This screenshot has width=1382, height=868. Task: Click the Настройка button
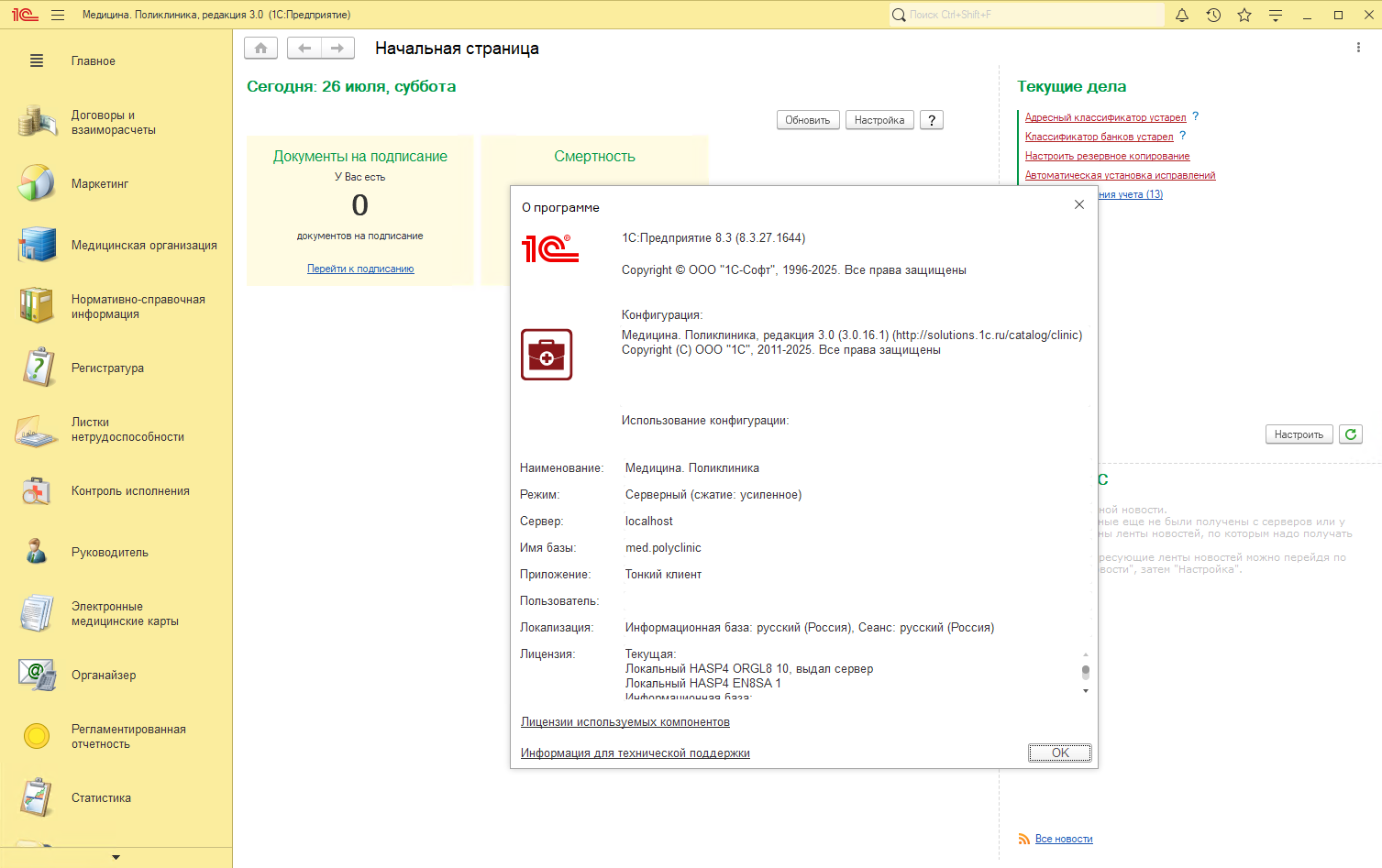point(879,120)
